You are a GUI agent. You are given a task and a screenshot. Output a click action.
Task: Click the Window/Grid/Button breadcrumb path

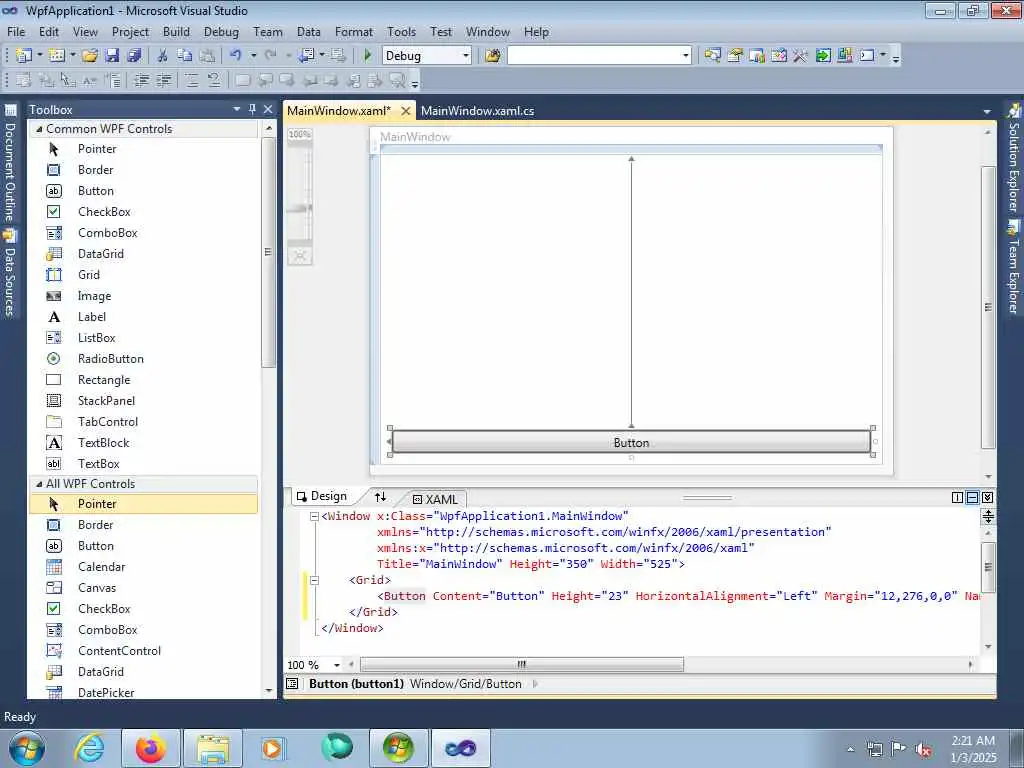466,684
